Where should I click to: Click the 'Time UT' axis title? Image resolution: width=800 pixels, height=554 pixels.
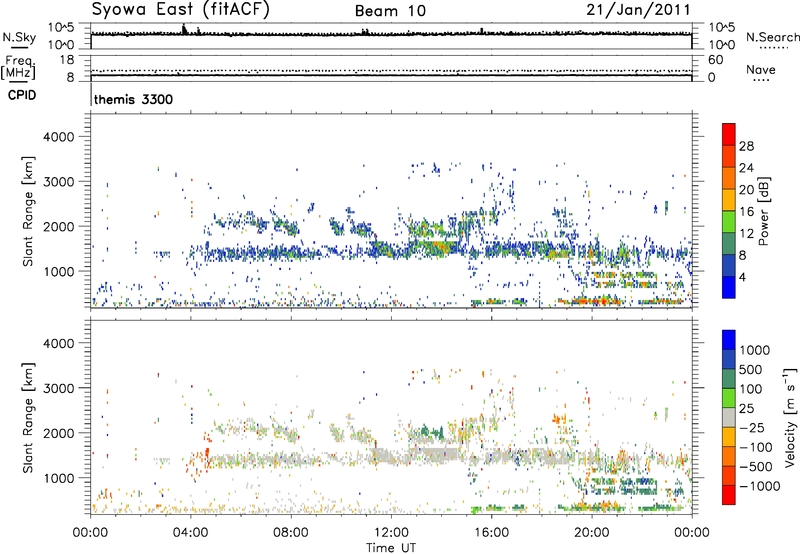(x=391, y=548)
